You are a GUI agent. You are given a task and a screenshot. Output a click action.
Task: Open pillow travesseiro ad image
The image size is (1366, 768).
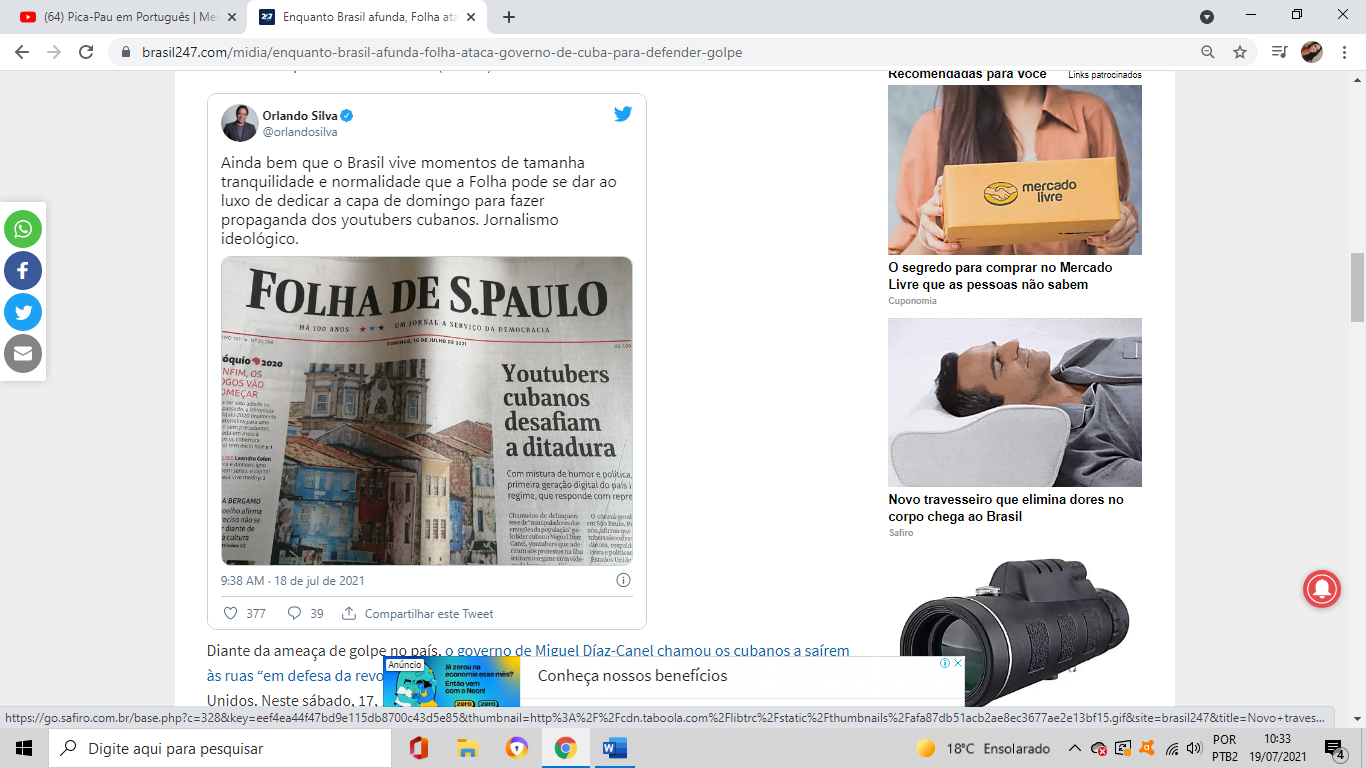click(x=1015, y=402)
